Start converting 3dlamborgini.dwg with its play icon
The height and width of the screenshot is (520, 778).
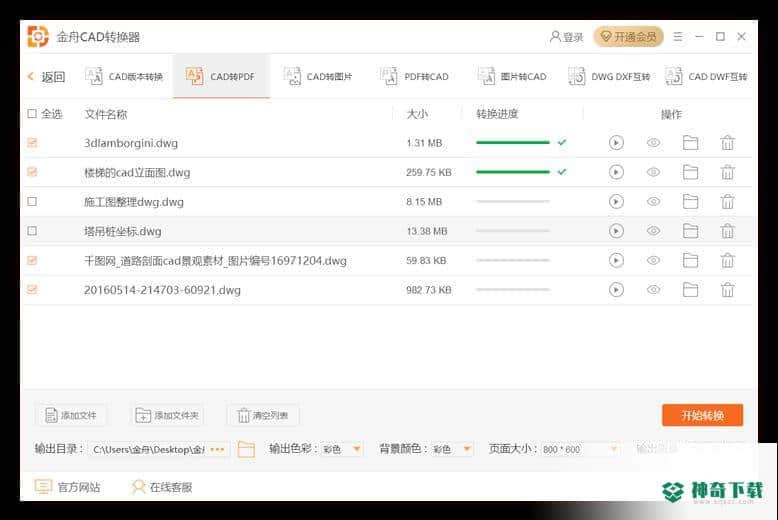616,143
